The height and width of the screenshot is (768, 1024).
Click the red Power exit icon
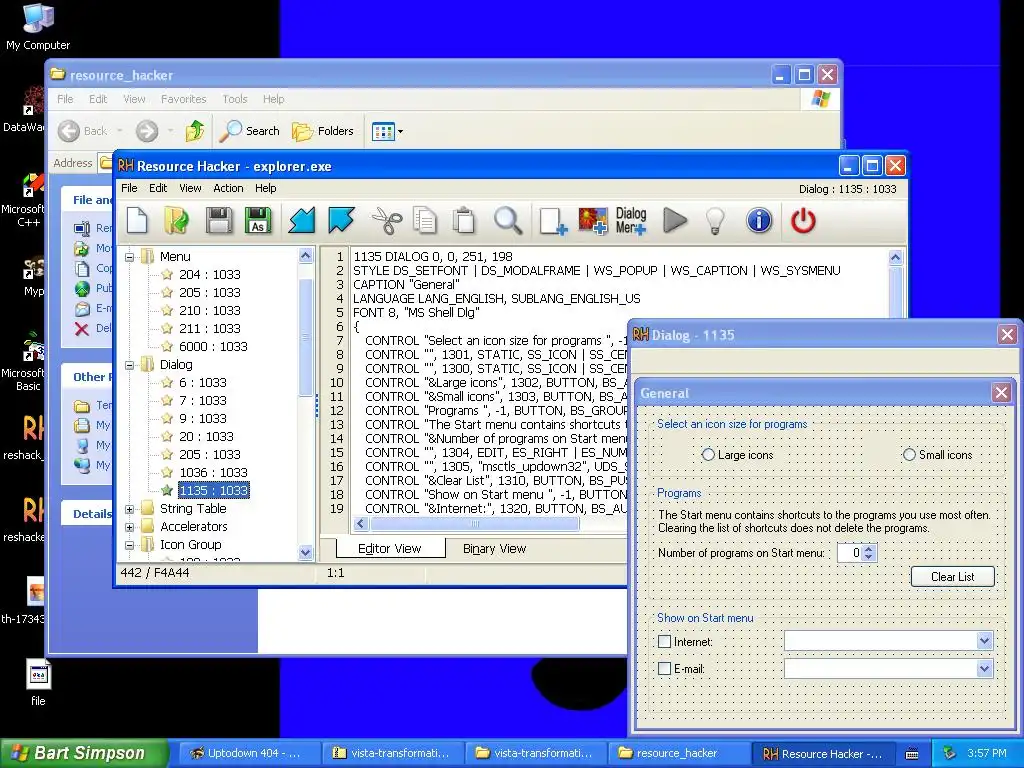[x=803, y=220]
